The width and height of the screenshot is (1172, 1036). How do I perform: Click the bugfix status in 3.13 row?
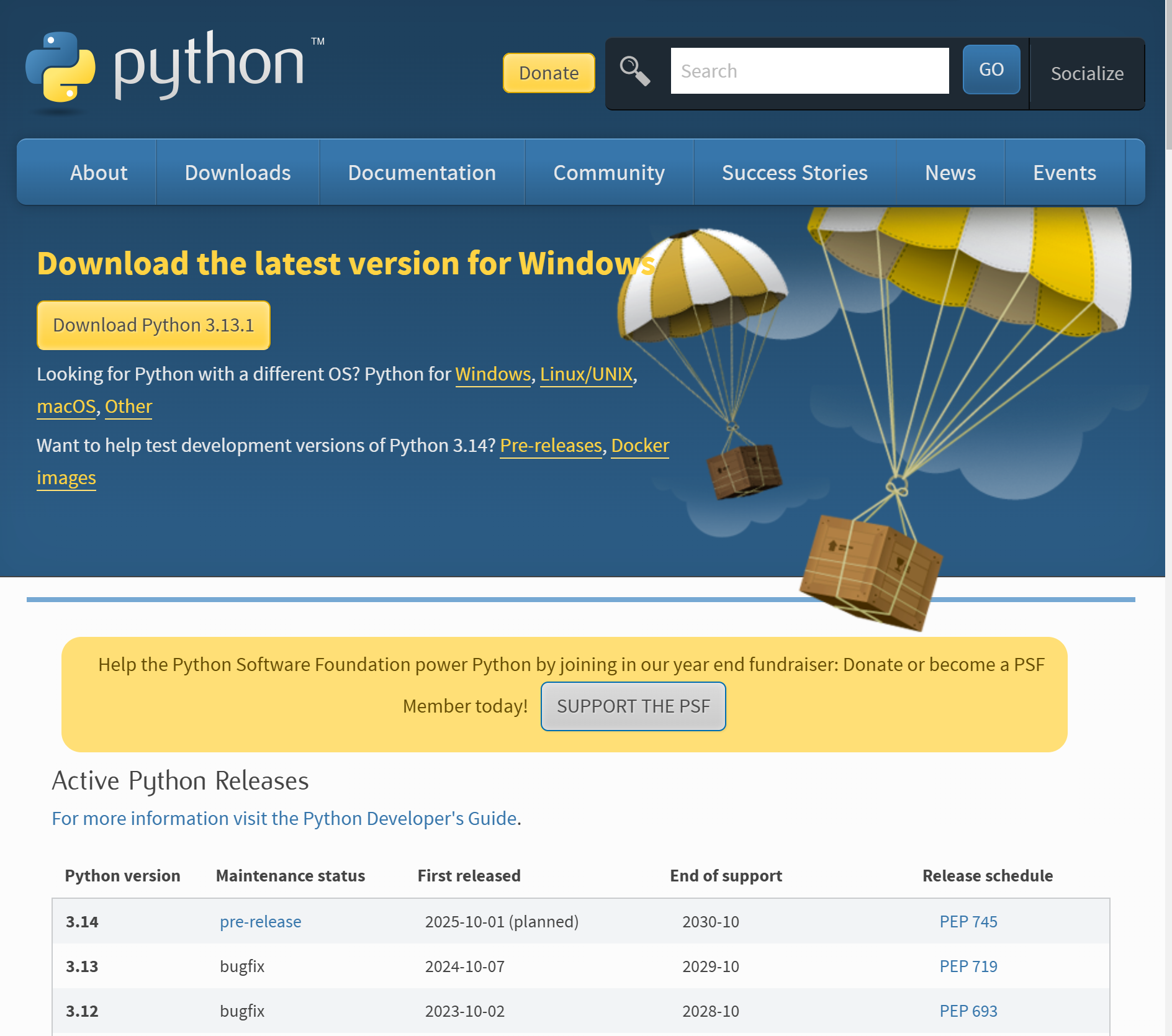click(x=242, y=966)
